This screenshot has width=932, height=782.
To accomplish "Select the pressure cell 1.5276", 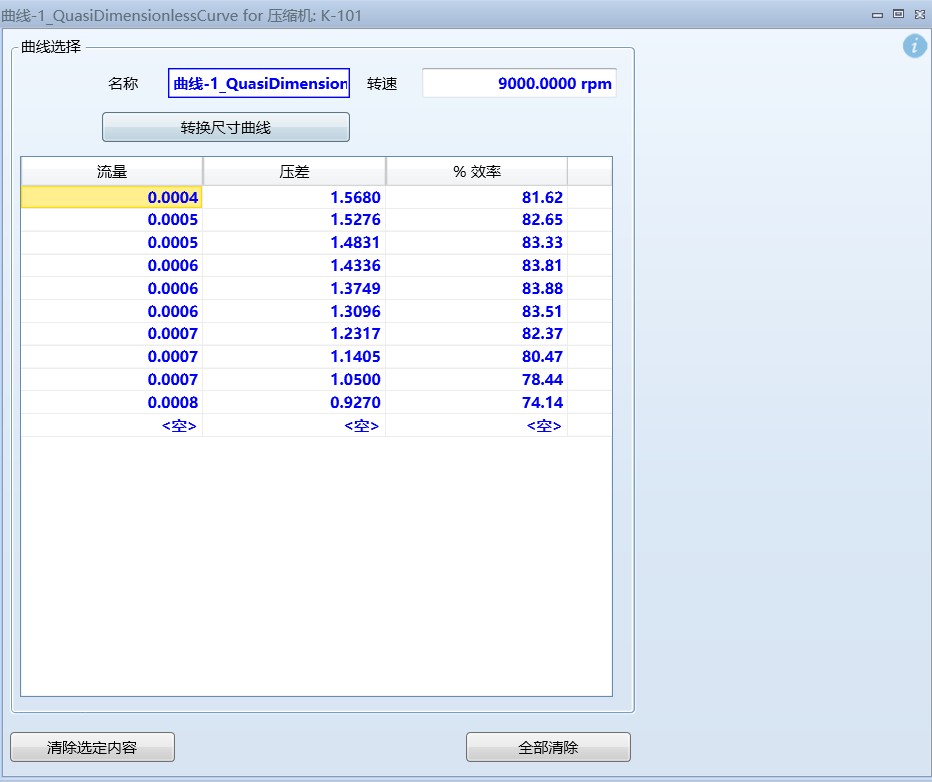I will 294,220.
